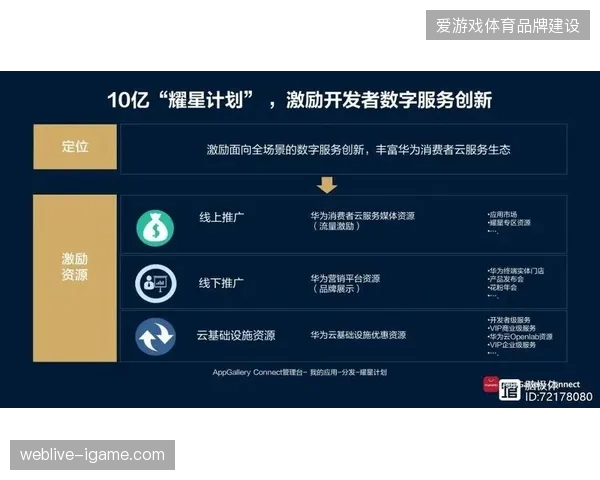Click the red Huawei logo icon
Screen dimensions: 600x480
point(491,384)
